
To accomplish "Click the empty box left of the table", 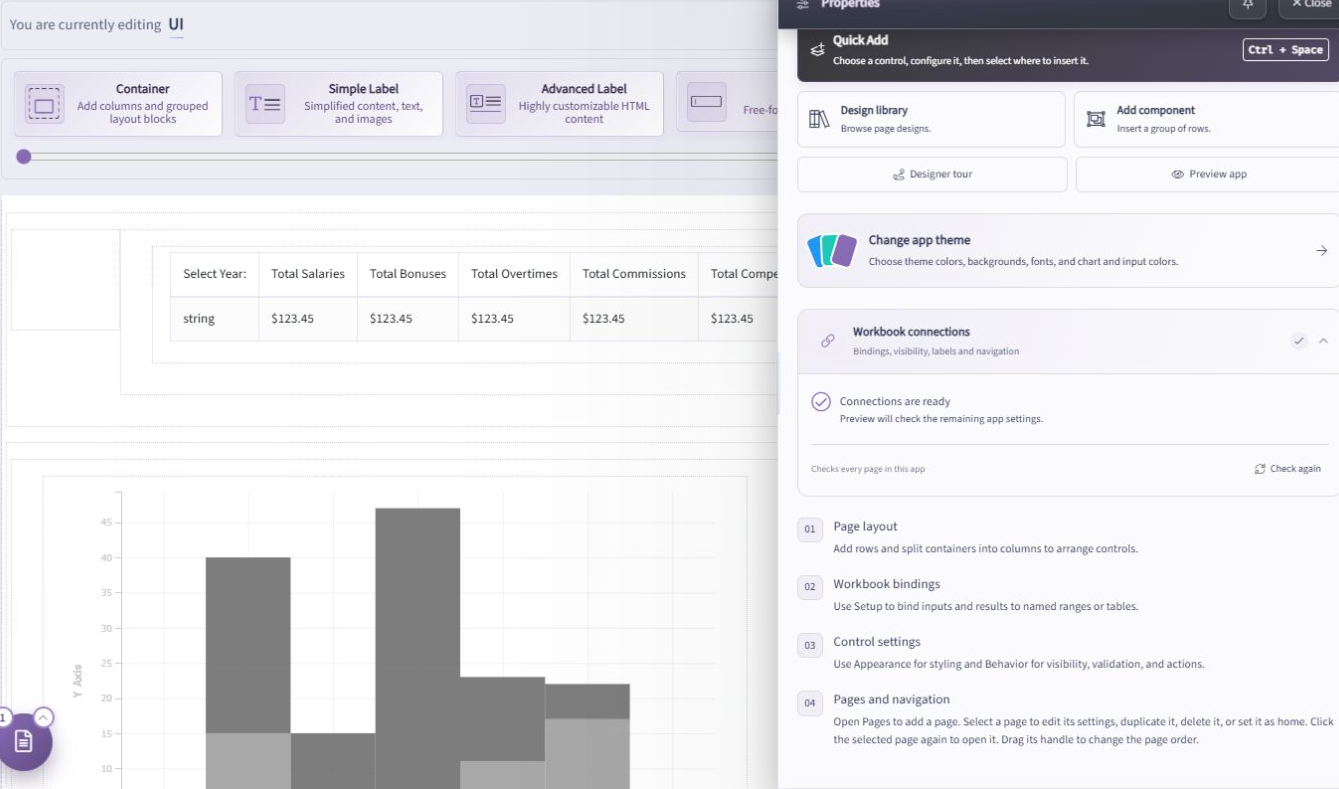I will [x=65, y=280].
